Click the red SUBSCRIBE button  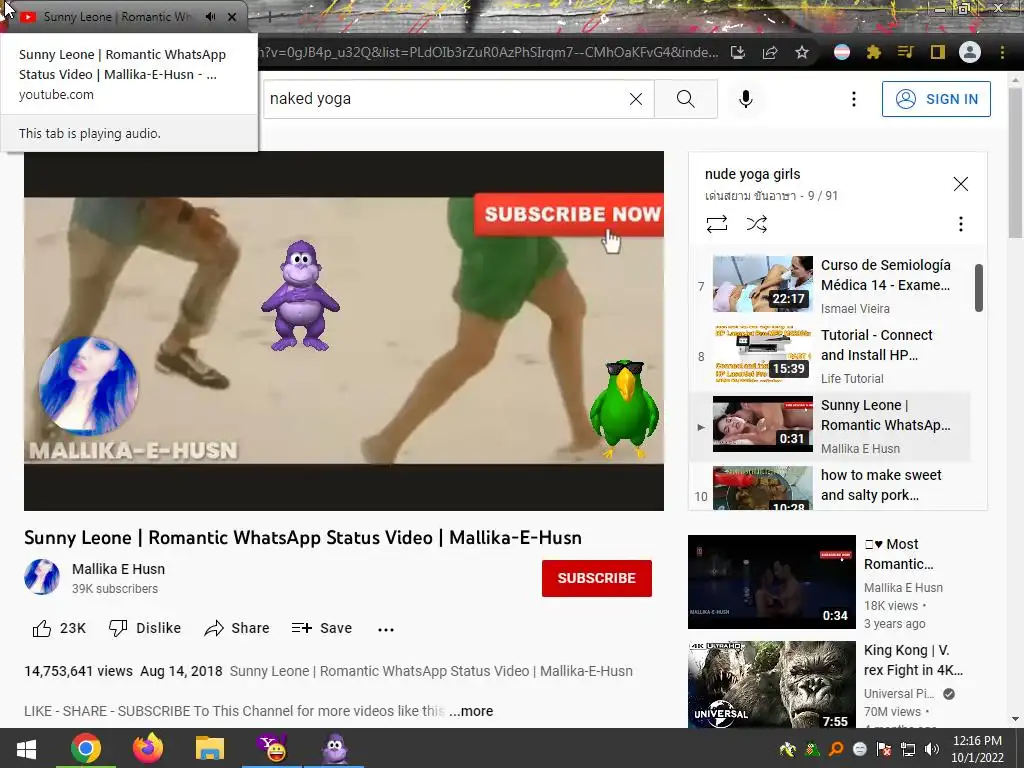(x=596, y=578)
